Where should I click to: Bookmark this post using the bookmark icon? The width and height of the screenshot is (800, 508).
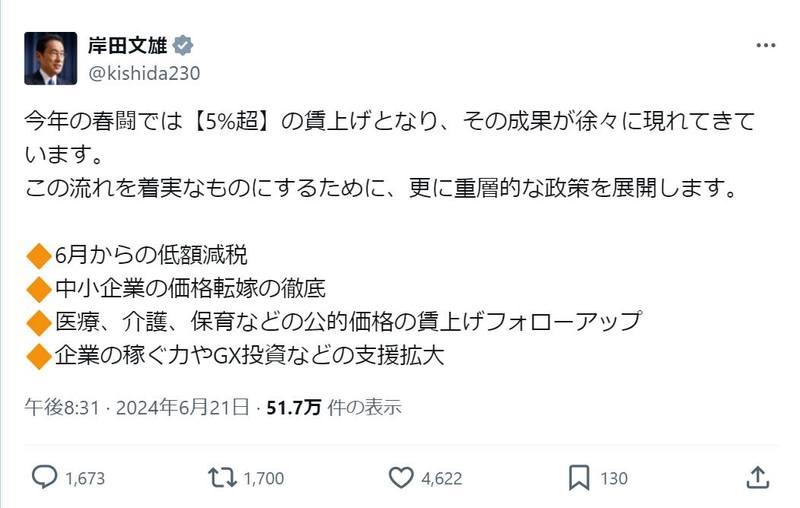click(x=578, y=477)
